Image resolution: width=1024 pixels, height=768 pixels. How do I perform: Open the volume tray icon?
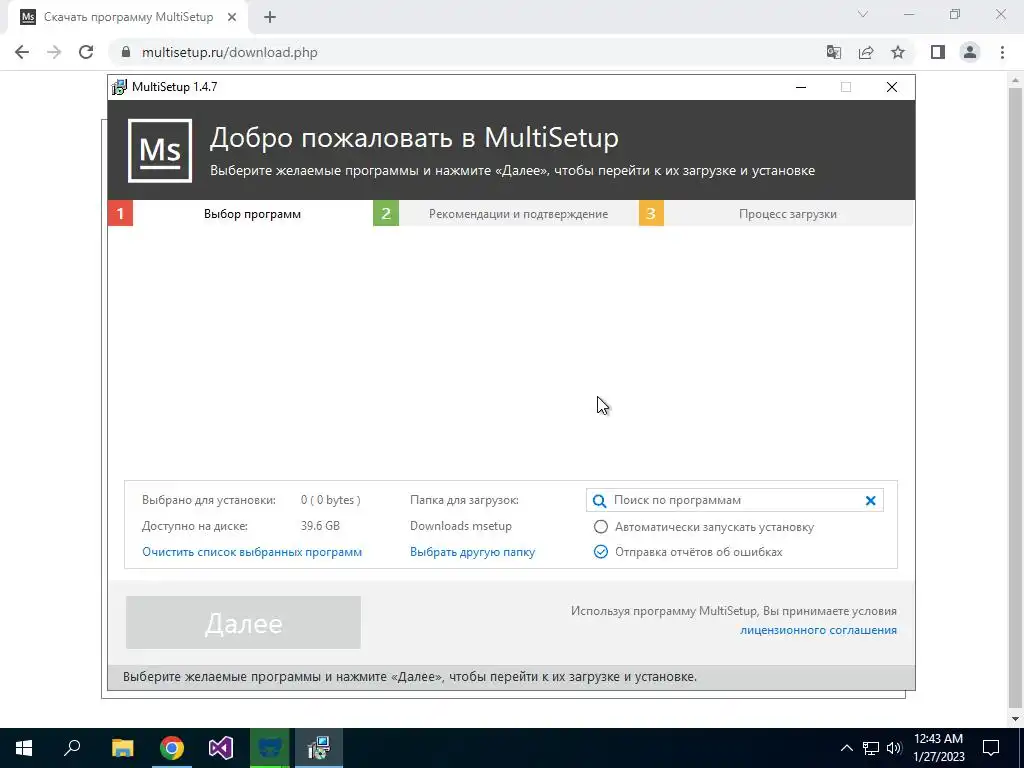894,748
